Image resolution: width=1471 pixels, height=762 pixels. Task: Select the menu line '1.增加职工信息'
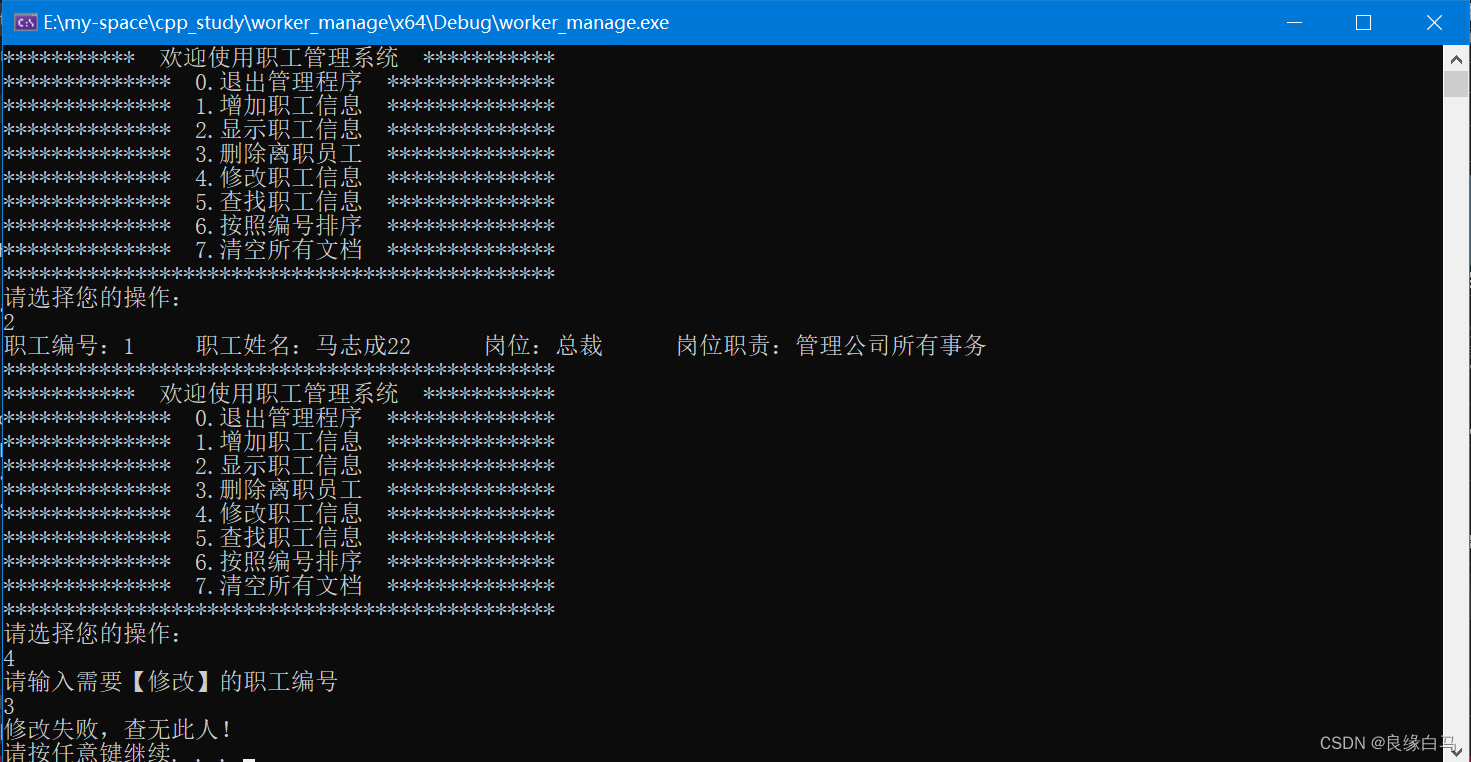click(280, 105)
